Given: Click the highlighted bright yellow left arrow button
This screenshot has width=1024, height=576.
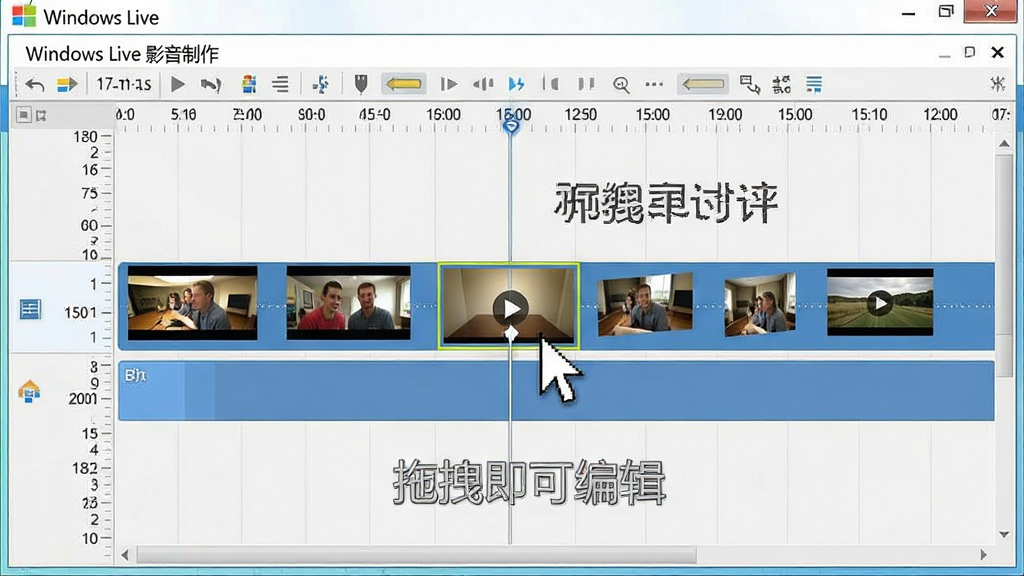Looking at the screenshot, I should point(404,84).
